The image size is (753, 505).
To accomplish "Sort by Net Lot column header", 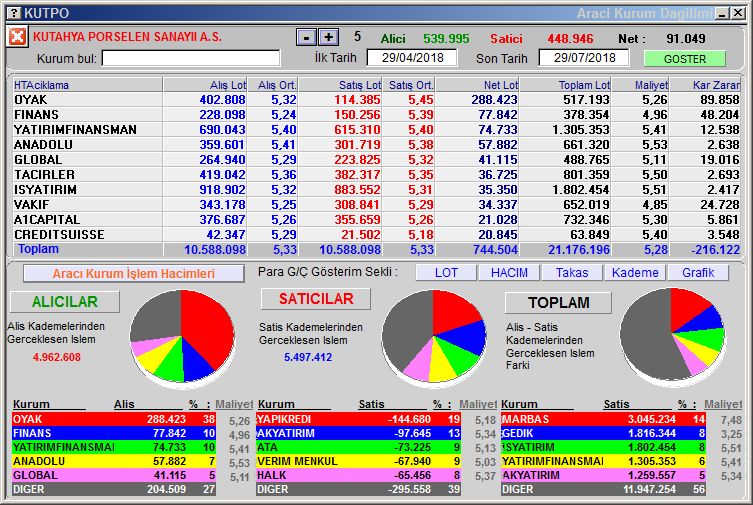I will 477,85.
